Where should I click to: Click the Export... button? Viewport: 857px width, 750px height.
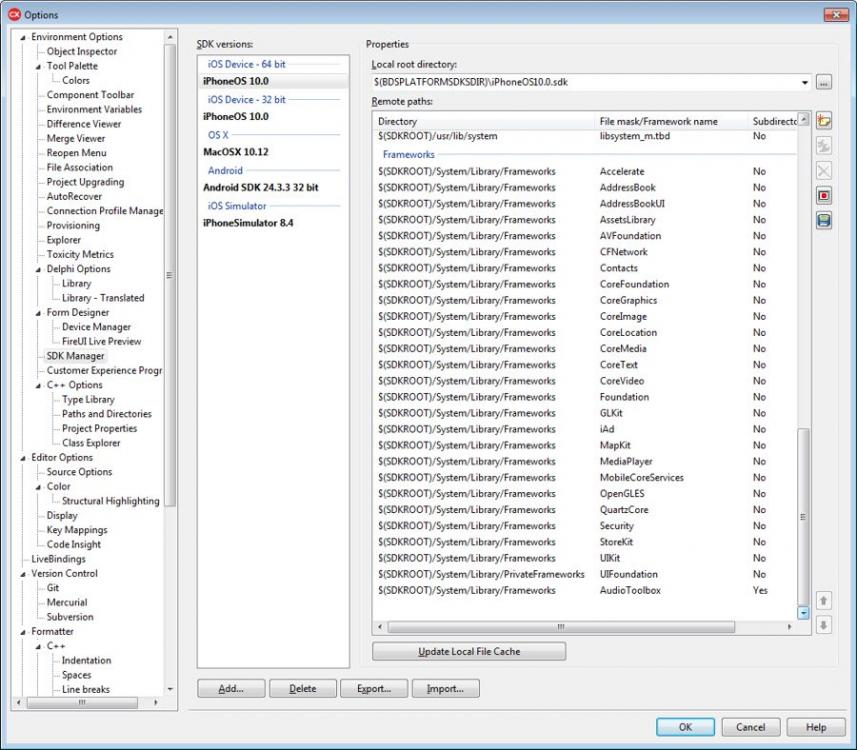pos(374,689)
